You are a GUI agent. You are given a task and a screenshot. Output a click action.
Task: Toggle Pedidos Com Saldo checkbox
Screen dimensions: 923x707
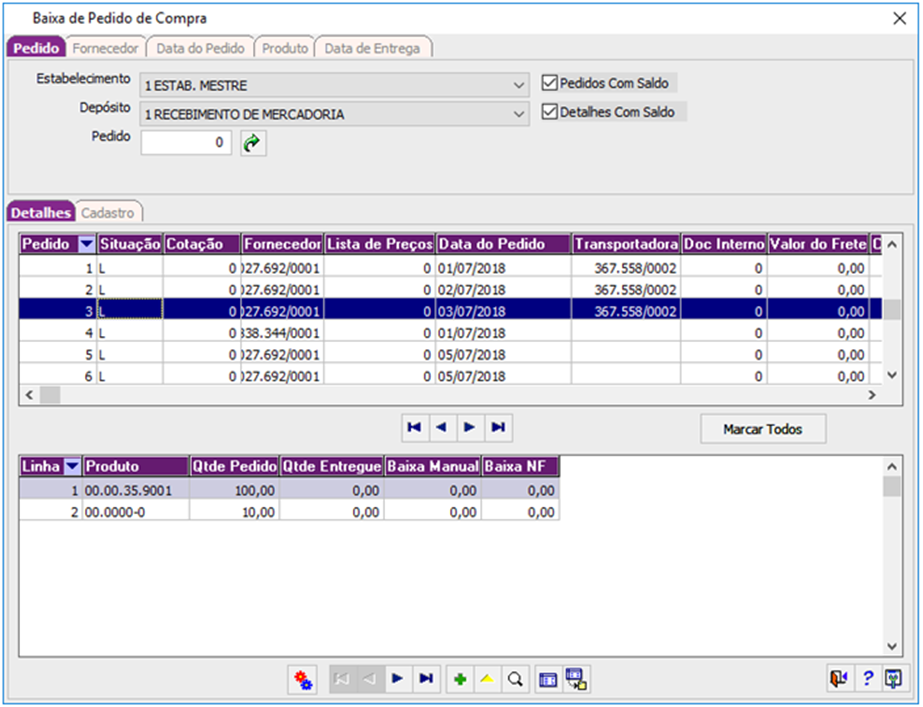coord(549,83)
